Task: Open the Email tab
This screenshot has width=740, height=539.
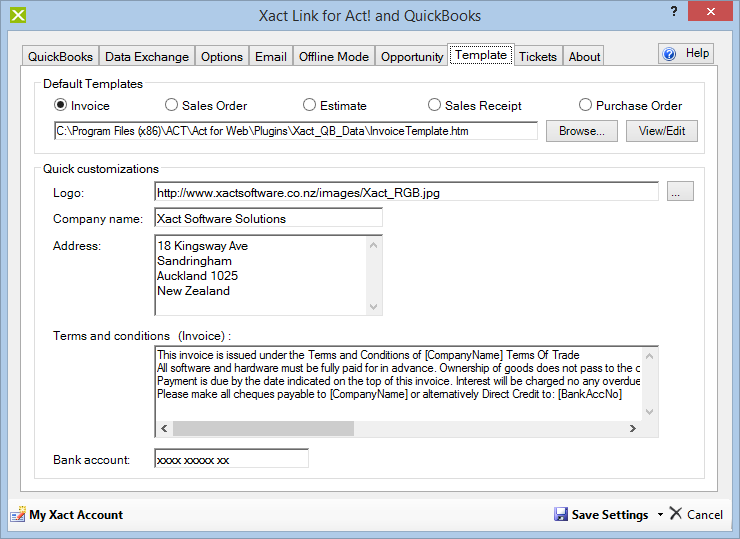Action: click(271, 56)
